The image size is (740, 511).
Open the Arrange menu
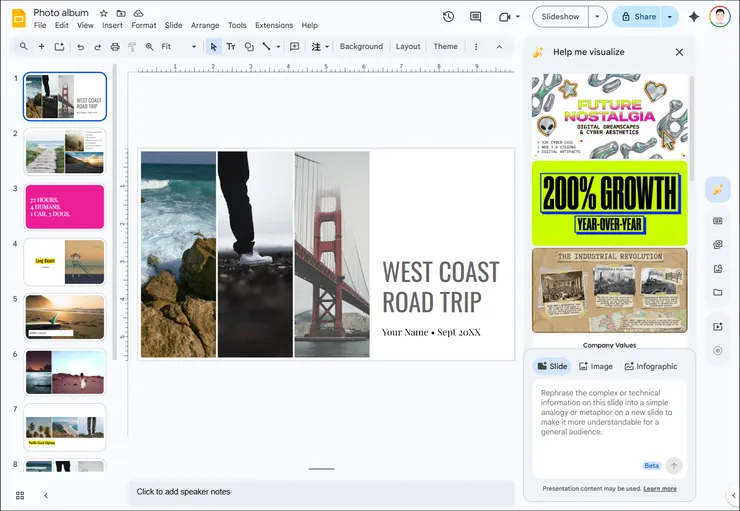205,25
